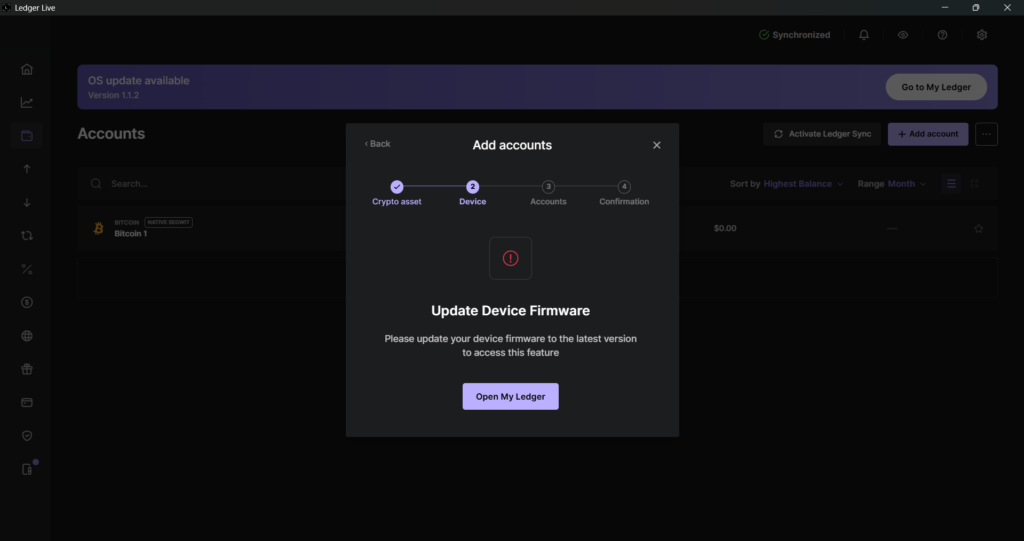Click the Send up-arrow sidebar icon
Screen dimensions: 1024x541
27,169
